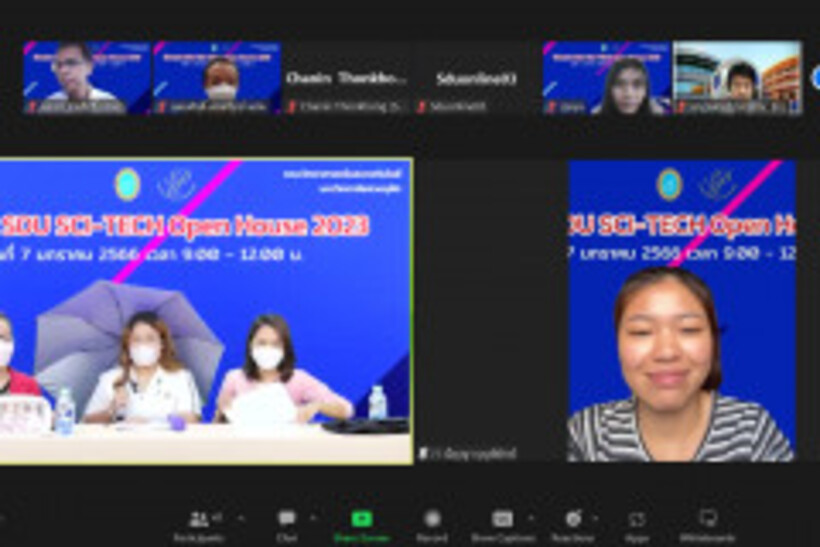820x547 pixels.
Task: Select the masked participant's video thumbnail
Action: tap(217, 77)
